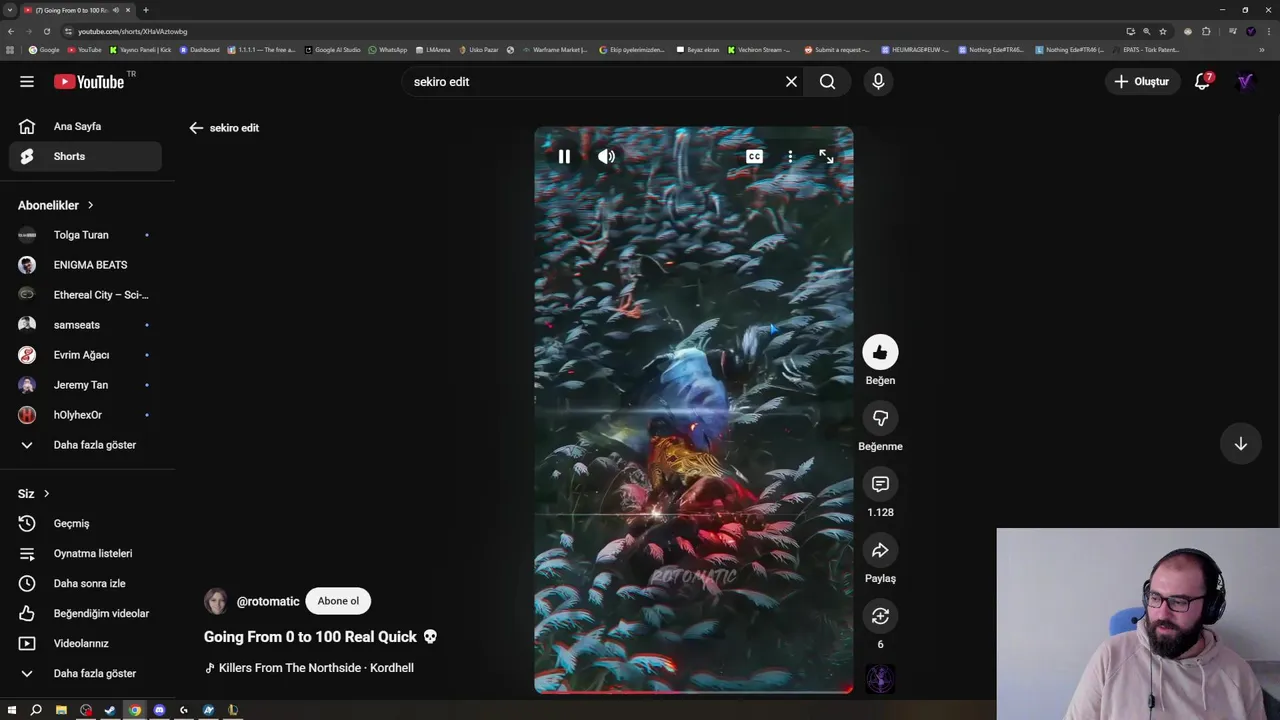Enter fullscreen for the Short
Image resolution: width=1280 pixels, height=720 pixels.
pyautogui.click(x=826, y=156)
